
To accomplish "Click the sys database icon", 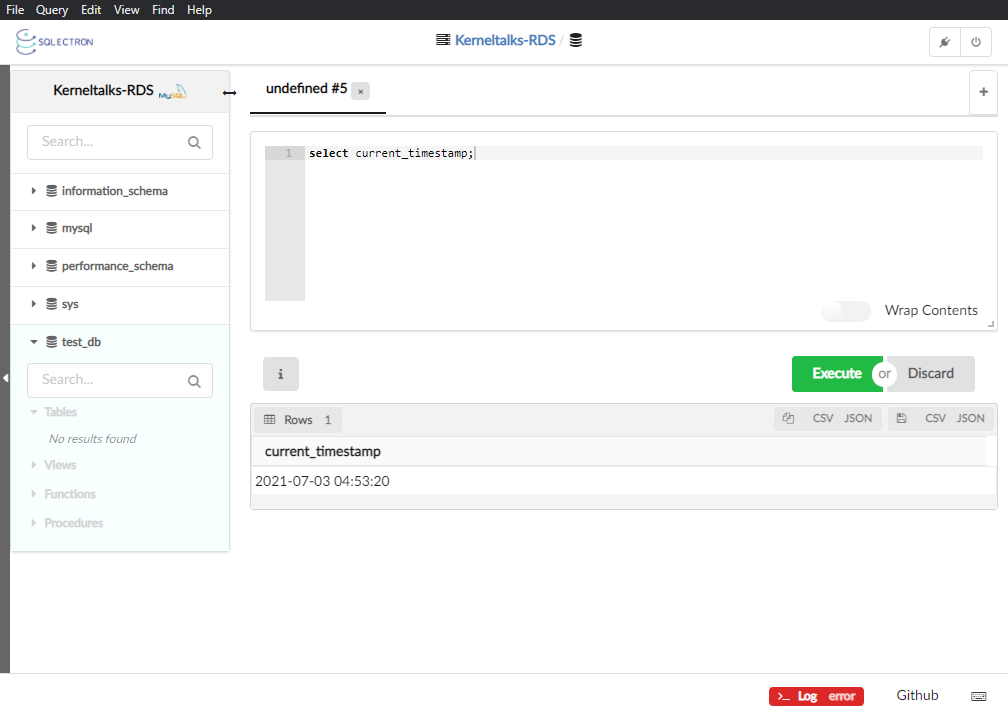I will [51, 304].
